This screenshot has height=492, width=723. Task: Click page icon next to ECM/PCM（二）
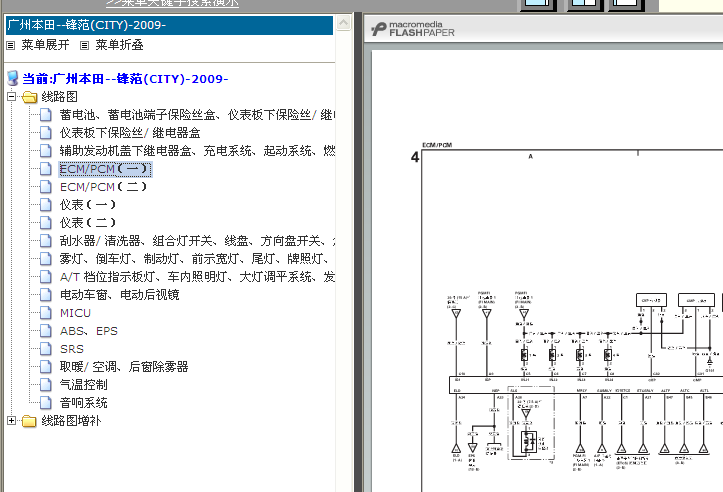click(x=46, y=187)
